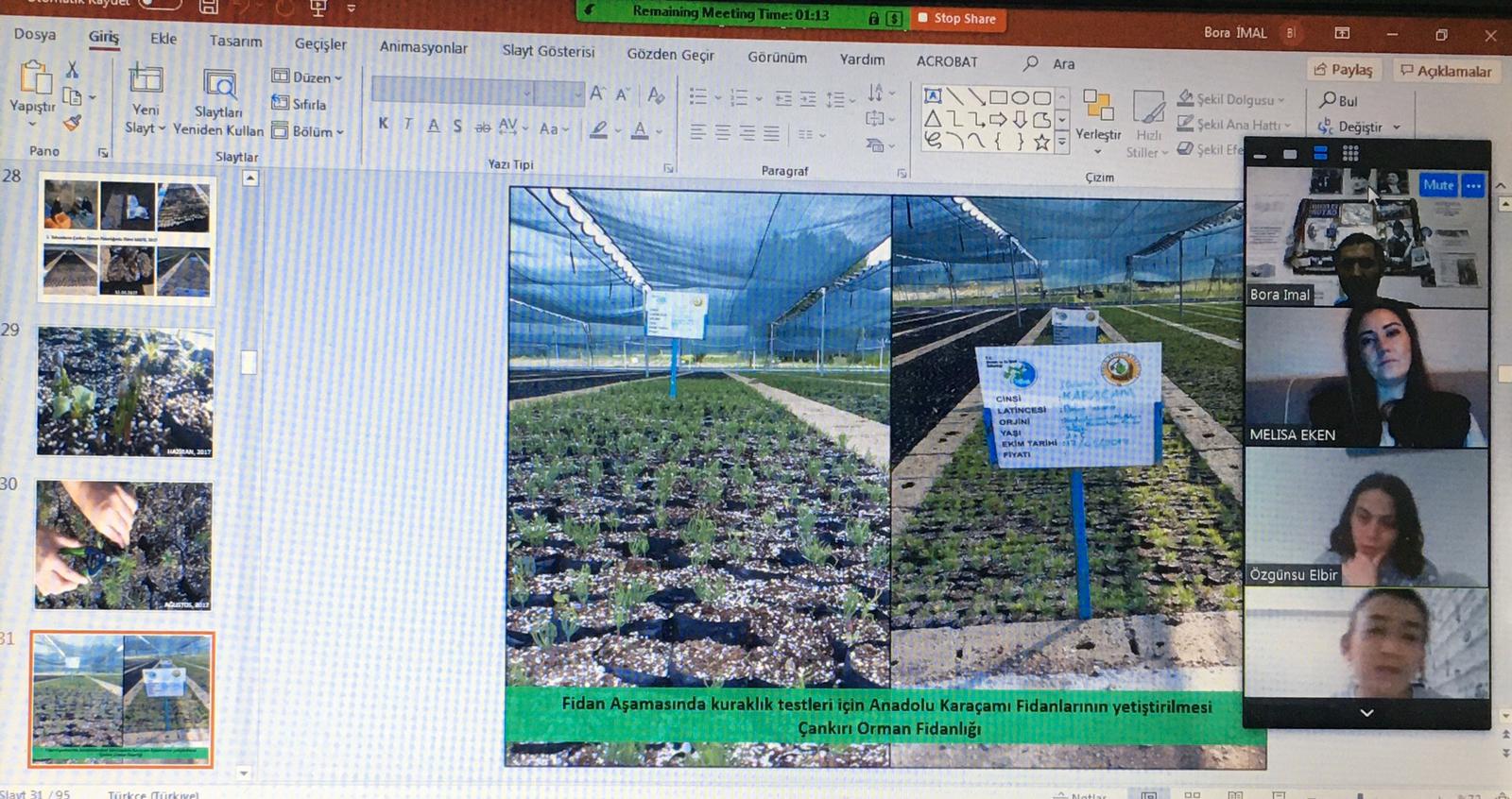Select slide 29 thumbnail

[126, 392]
